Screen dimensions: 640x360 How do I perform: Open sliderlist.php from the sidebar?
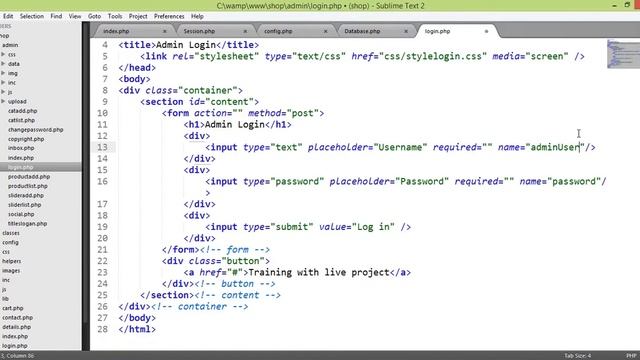point(24,204)
